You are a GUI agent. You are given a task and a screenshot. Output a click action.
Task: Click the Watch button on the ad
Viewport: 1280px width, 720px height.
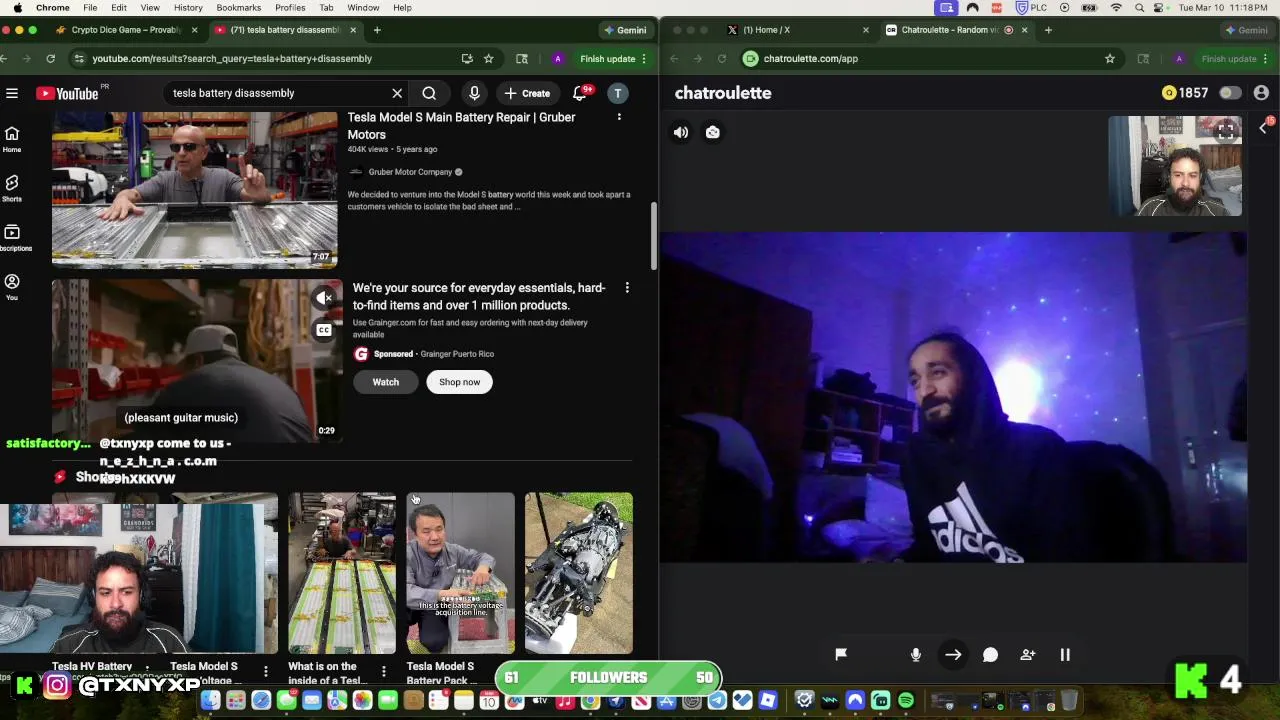385,382
